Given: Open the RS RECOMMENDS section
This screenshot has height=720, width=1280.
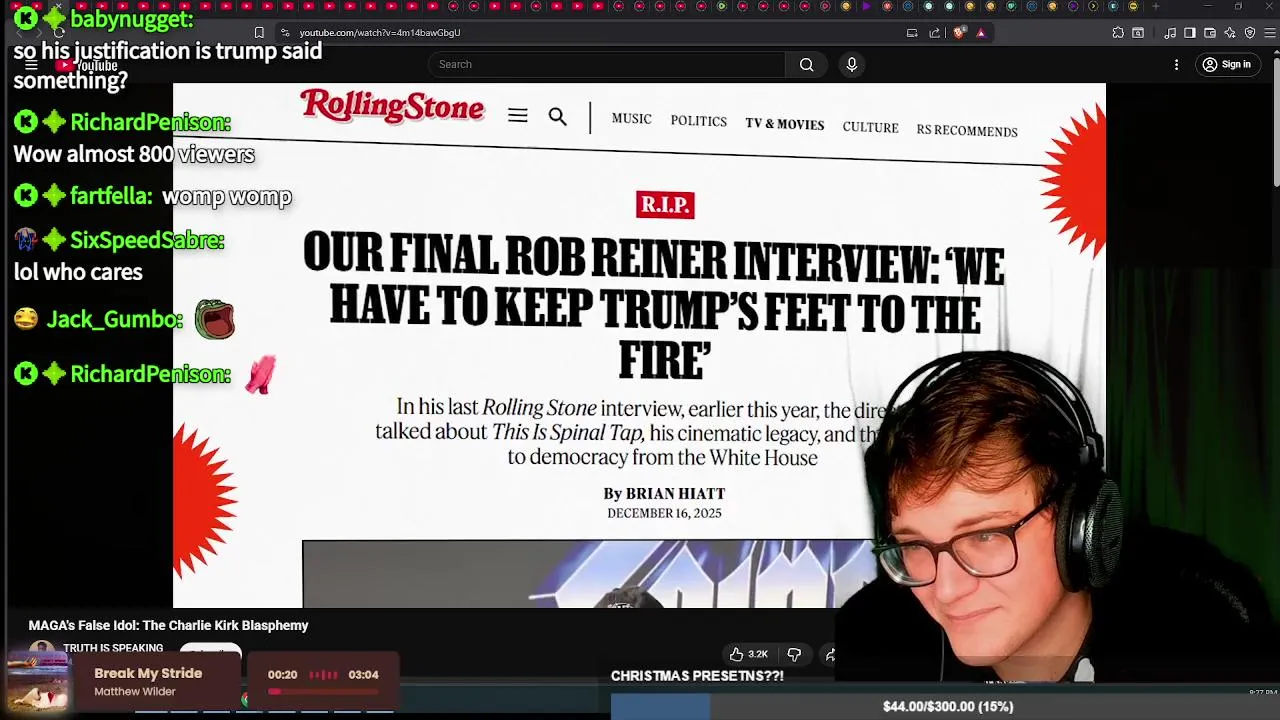Looking at the screenshot, I should coord(967,131).
